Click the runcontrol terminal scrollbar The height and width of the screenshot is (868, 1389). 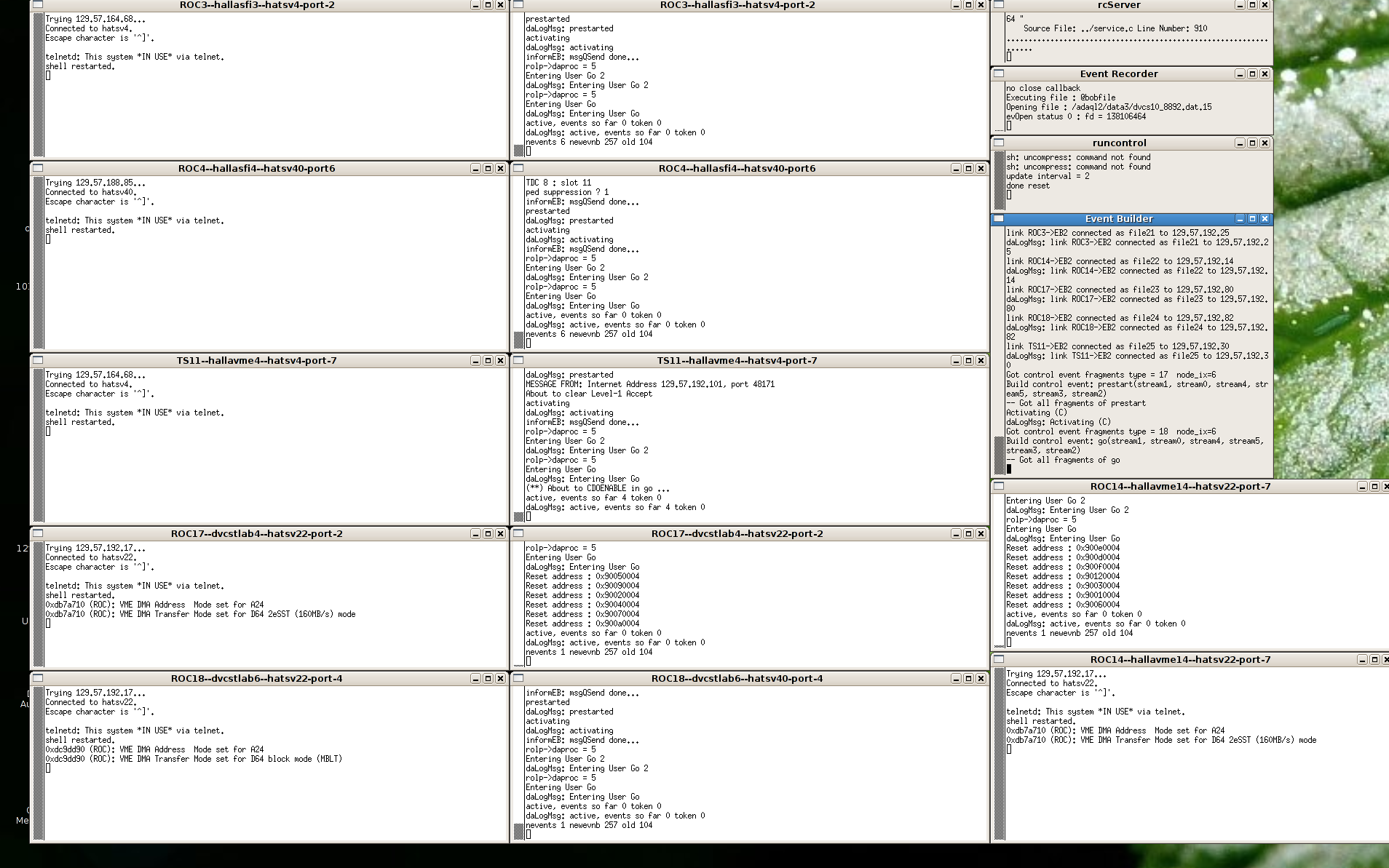click(1000, 180)
